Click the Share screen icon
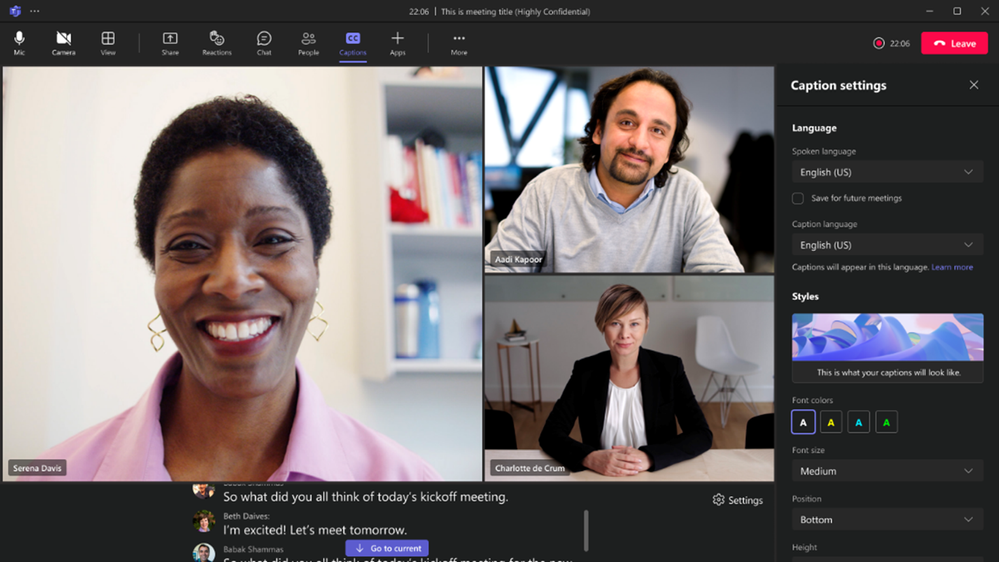Image resolution: width=999 pixels, height=562 pixels. click(170, 42)
